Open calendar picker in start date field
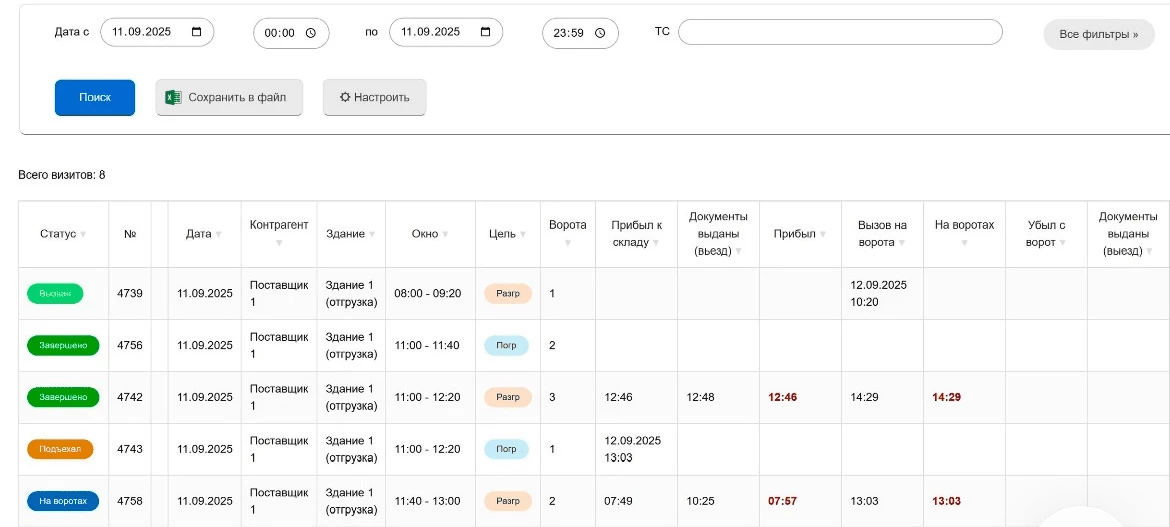 click(x=197, y=32)
